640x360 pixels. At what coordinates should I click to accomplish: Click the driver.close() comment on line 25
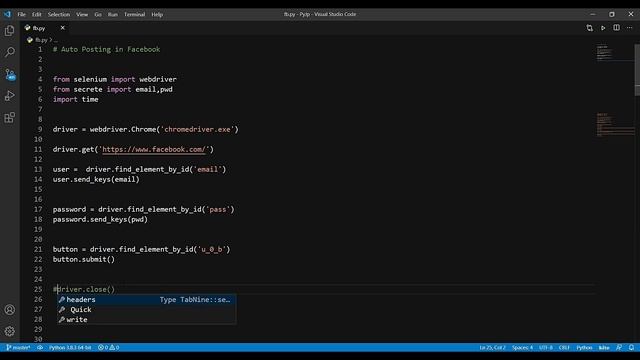point(84,289)
